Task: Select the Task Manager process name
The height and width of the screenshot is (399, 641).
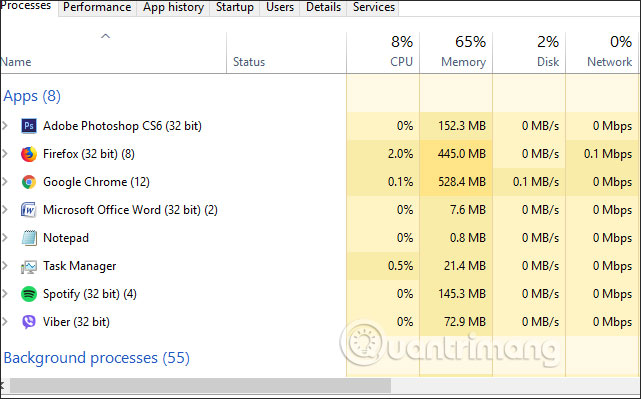Action: pyautogui.click(x=80, y=266)
